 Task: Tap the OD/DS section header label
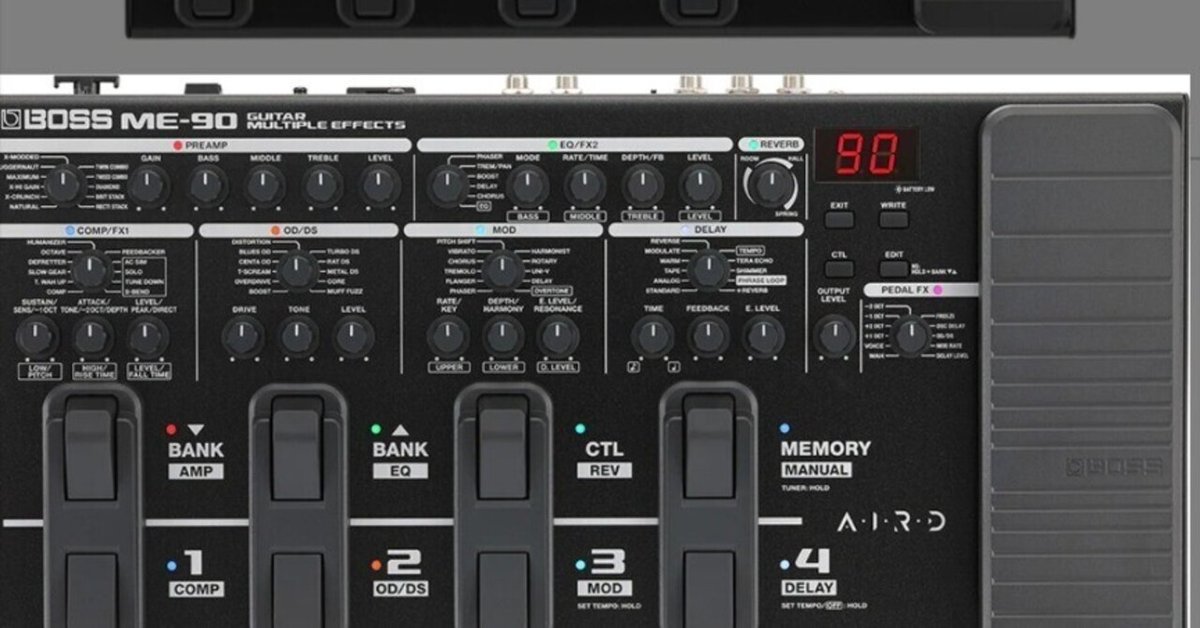click(298, 230)
